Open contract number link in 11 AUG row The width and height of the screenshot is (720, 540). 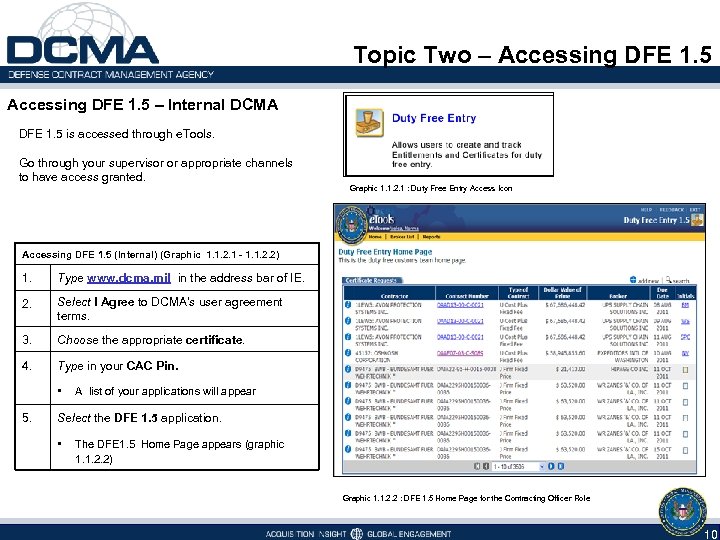[460, 337]
